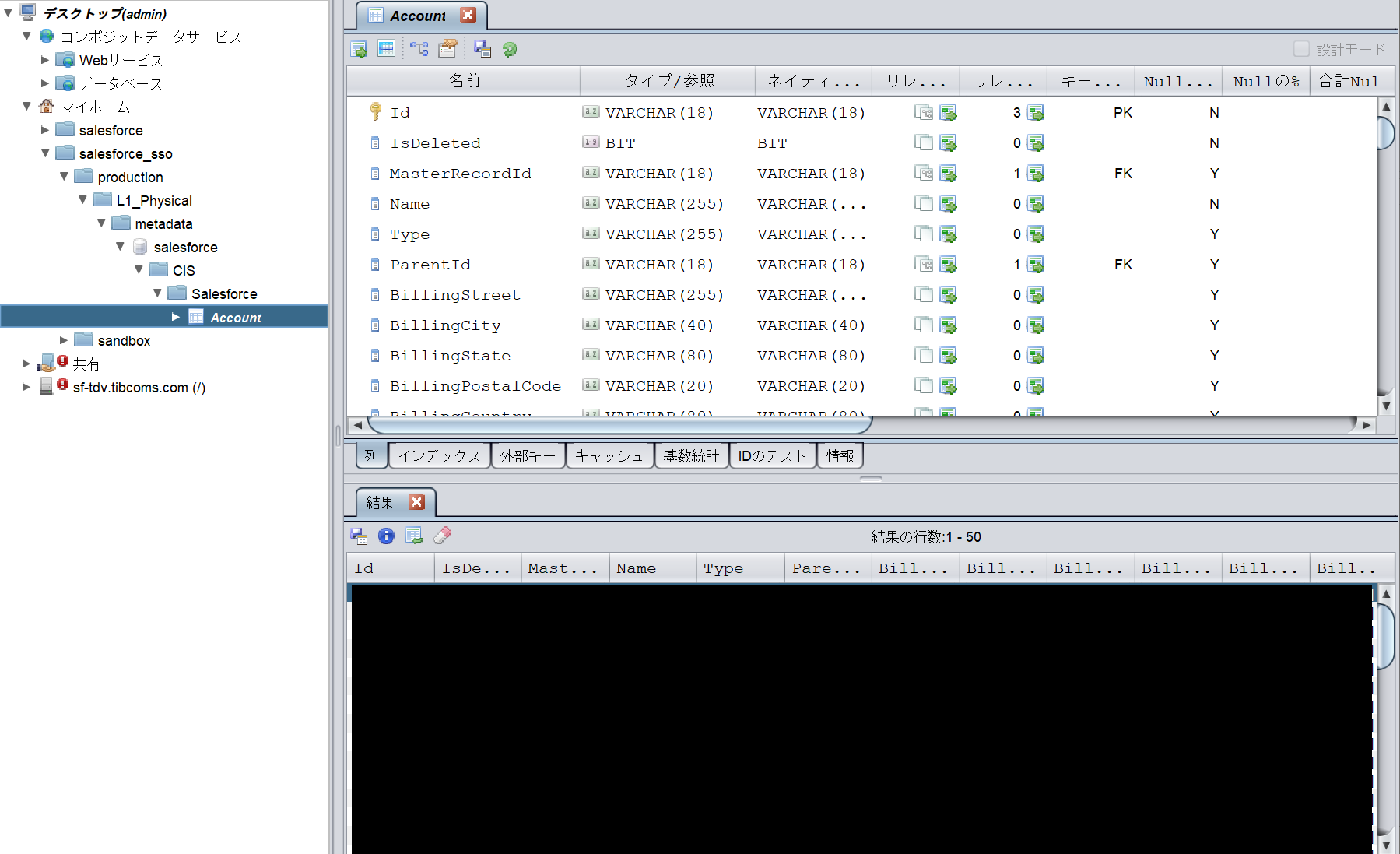The height and width of the screenshot is (854, 1400).
Task: Click the sf-tdv.tibcoms.com server icon
Action: [x=47, y=386]
